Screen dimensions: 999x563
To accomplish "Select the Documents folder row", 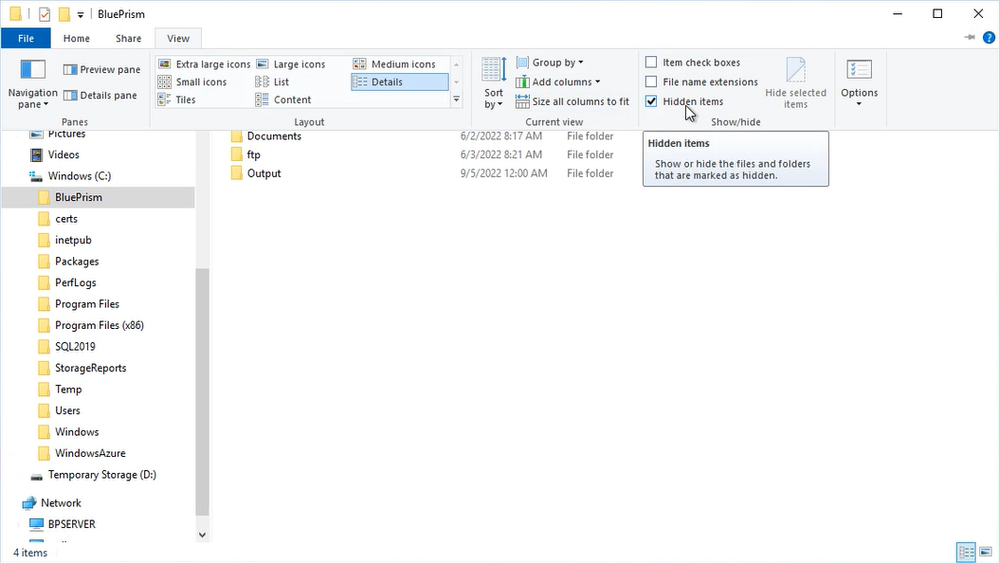I will point(422,136).
